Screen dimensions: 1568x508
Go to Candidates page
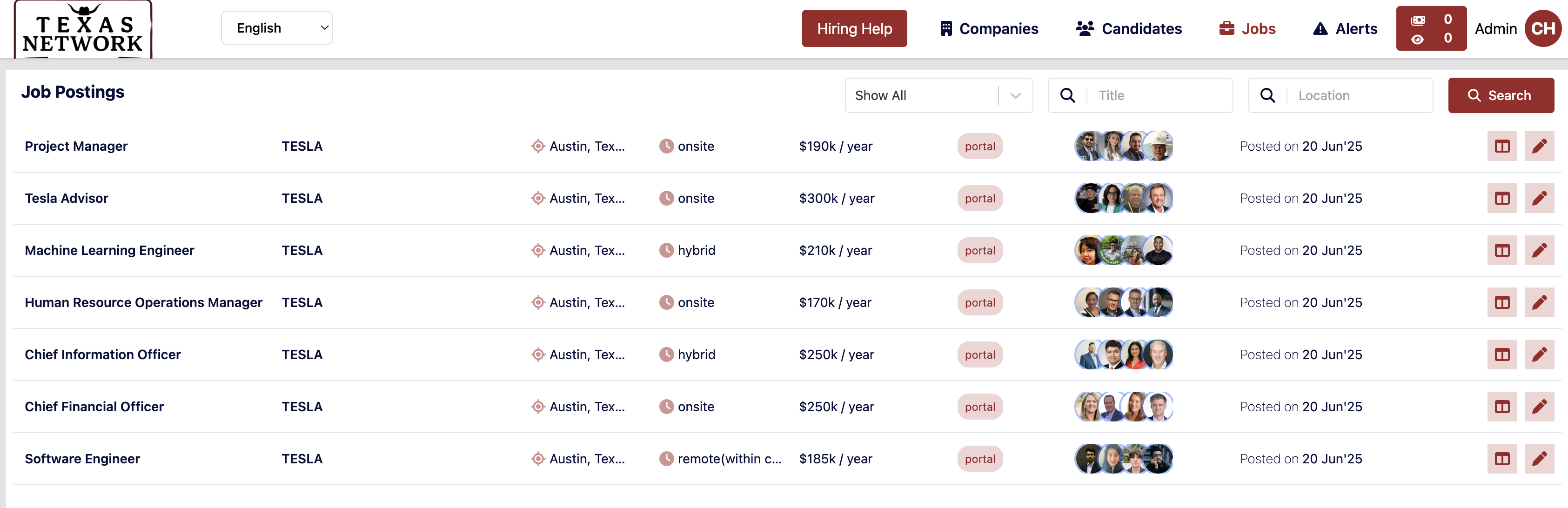(1128, 28)
